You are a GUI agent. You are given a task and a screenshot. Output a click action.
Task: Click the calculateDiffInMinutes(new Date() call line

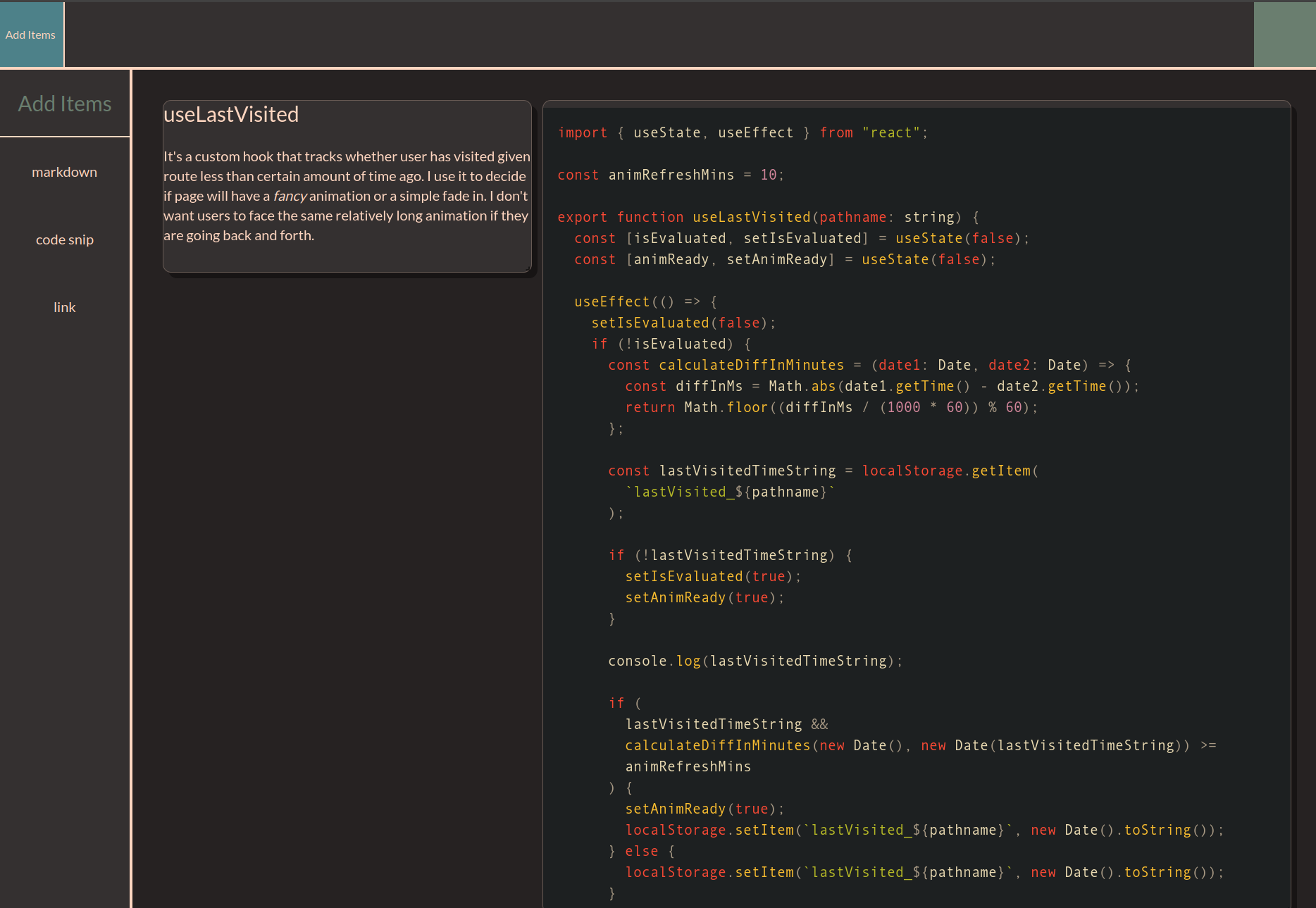[x=921, y=745]
